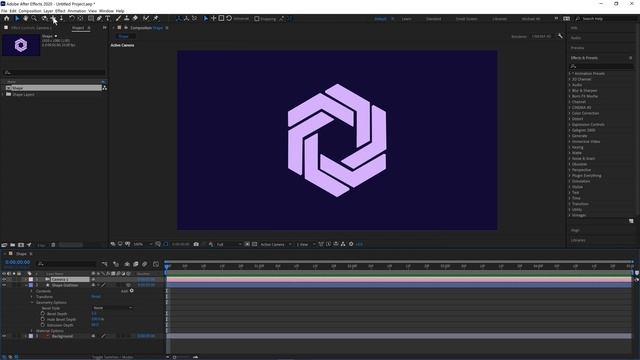The image size is (640, 360).
Task: Select the Puppet Pin tool
Action: tap(156, 18)
